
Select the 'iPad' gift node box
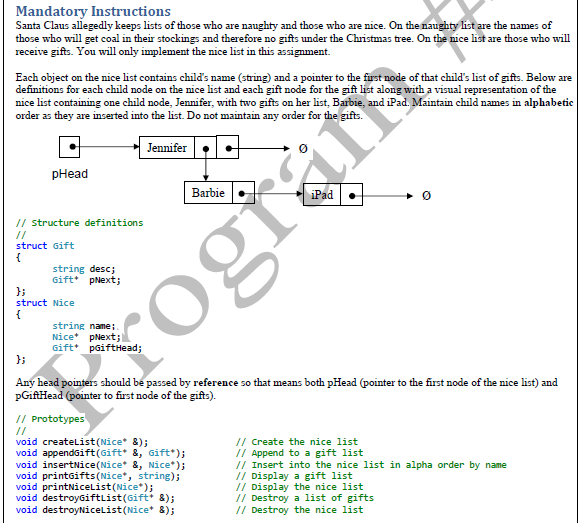333,195
